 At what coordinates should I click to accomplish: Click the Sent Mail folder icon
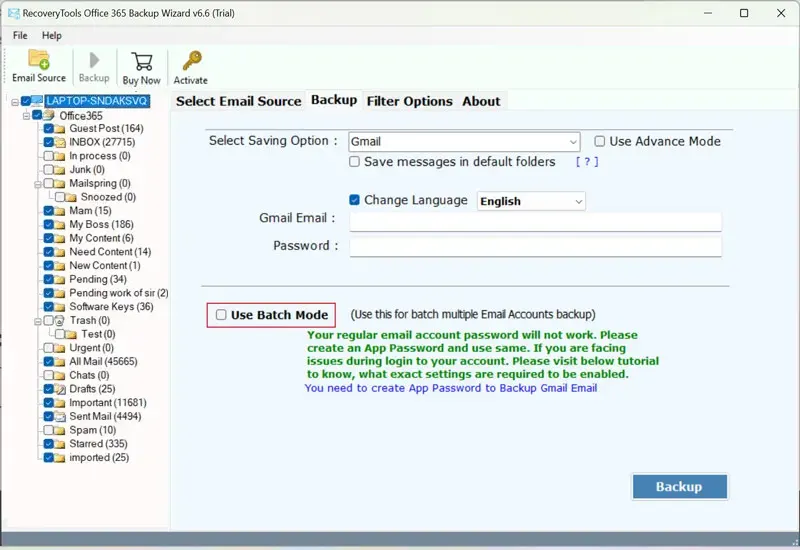tap(61, 416)
